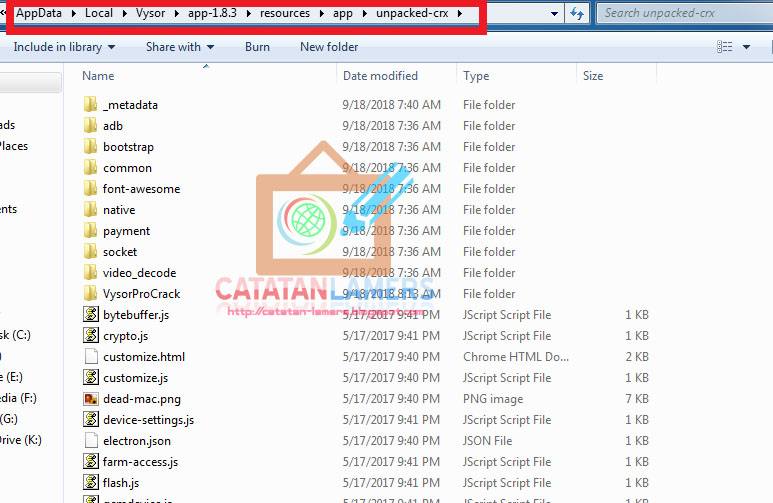Open the Include in library dropdown
773x503 pixels.
[64, 47]
